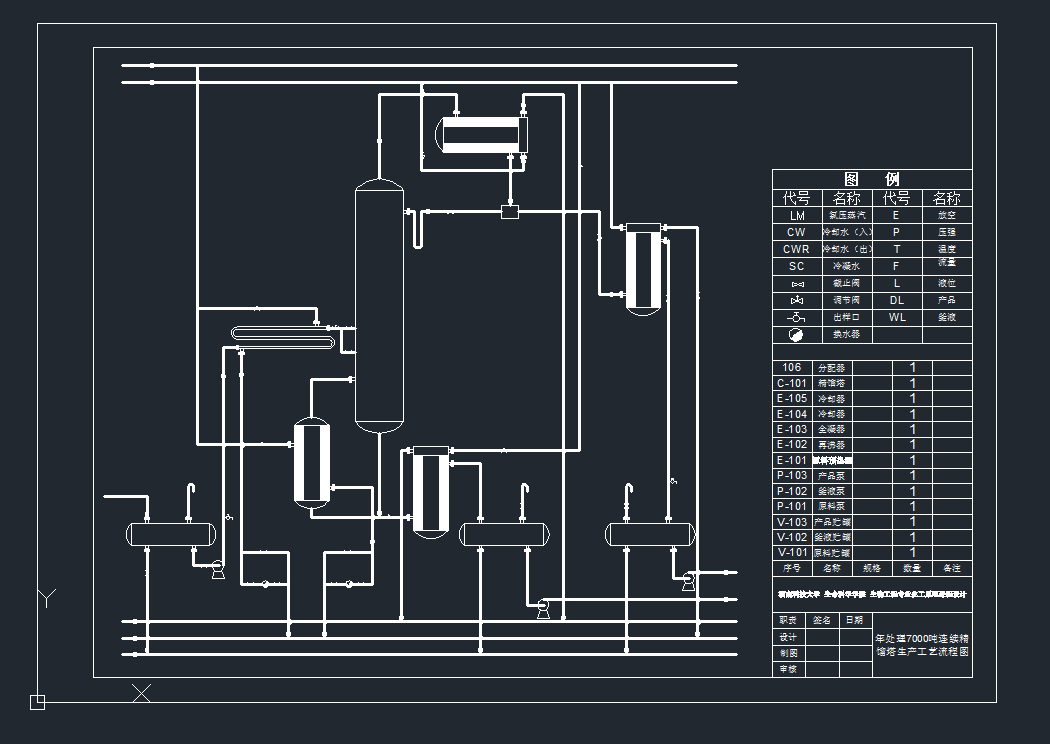
Task: Click the UCS origin square icon
Action: point(37,702)
